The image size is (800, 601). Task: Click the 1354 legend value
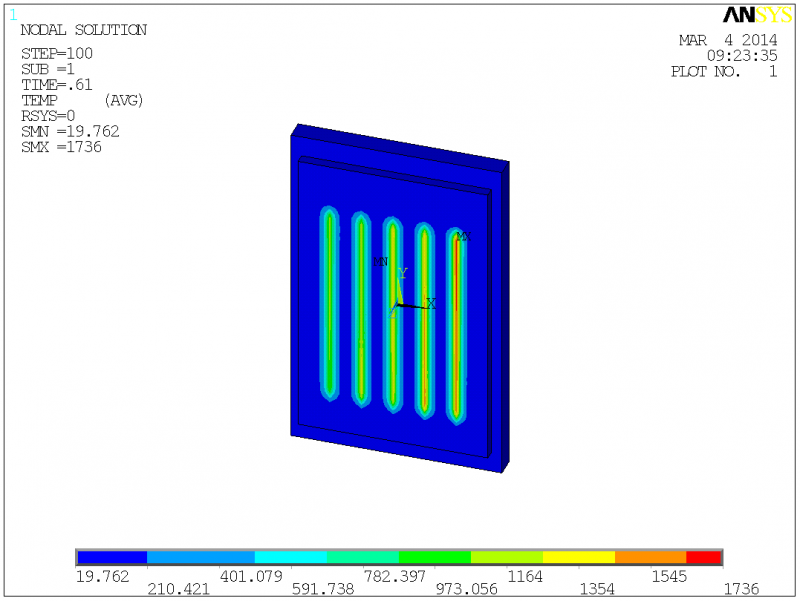coord(597,589)
